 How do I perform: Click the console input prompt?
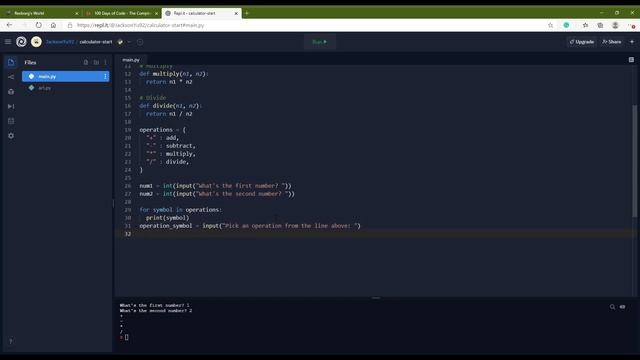point(127,337)
